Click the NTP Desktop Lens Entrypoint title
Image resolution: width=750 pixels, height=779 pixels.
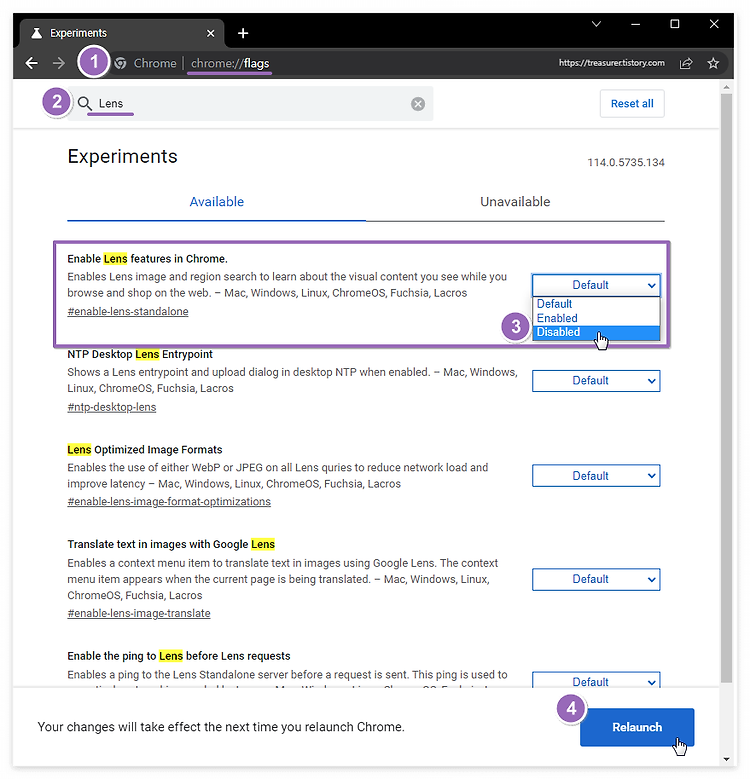pyautogui.click(x=140, y=354)
